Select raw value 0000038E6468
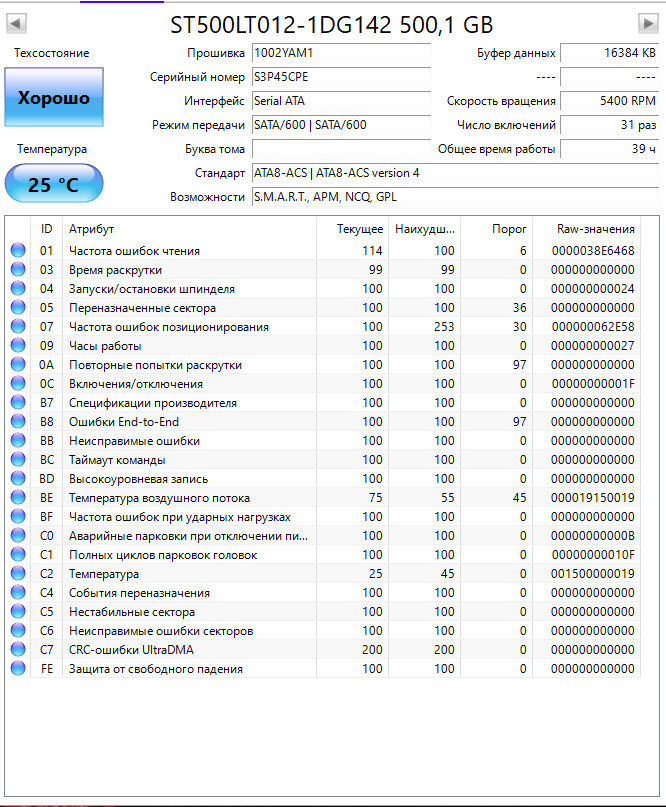 (593, 251)
